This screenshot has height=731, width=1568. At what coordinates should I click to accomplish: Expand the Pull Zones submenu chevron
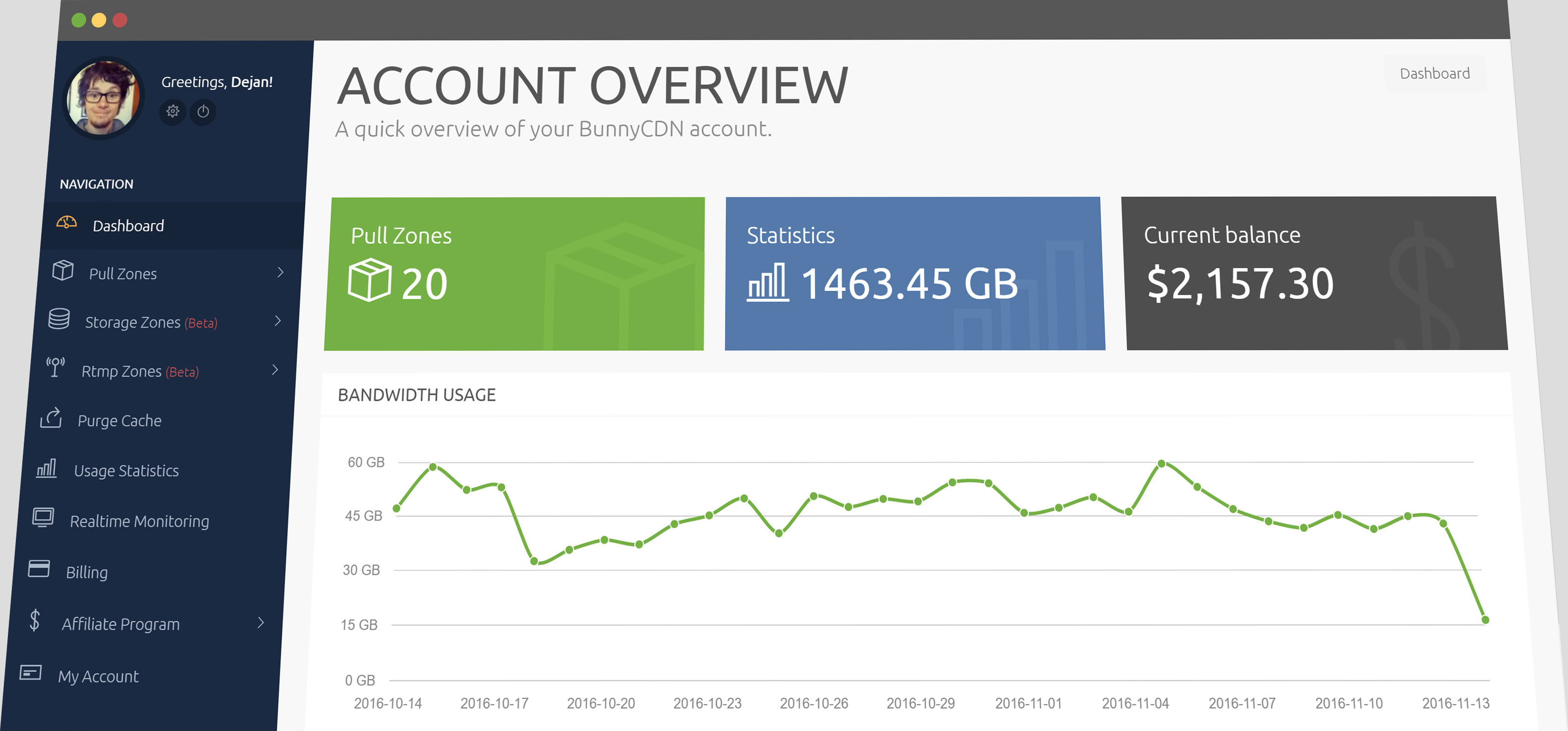tap(280, 272)
